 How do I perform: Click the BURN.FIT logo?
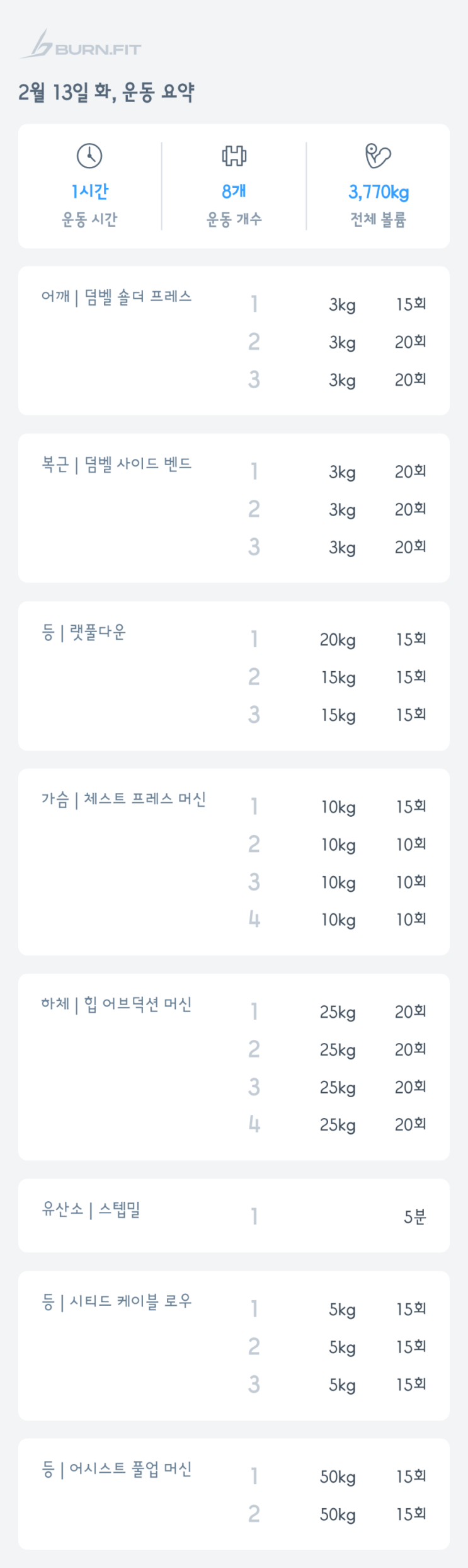[x=81, y=45]
